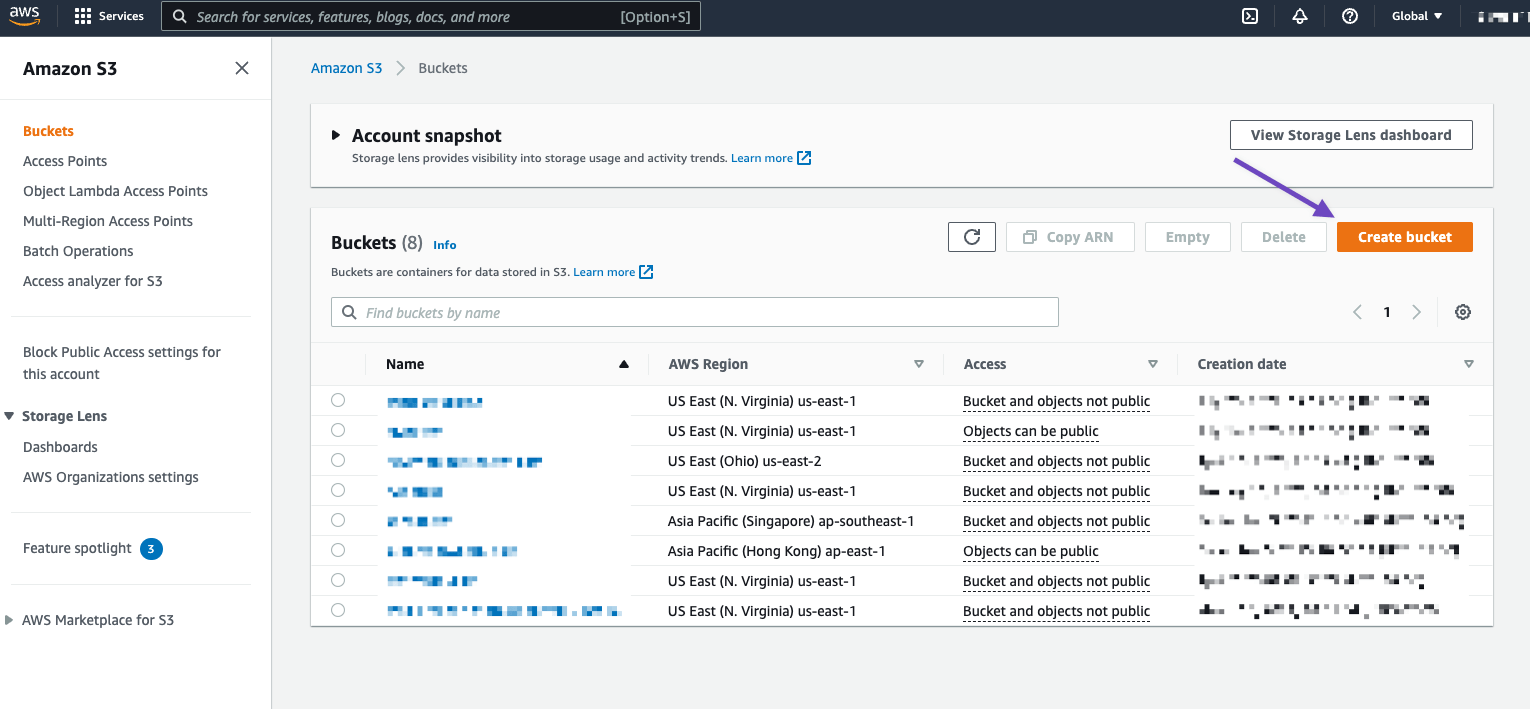
Task: Expand the Account snapshot section
Action: [337, 135]
